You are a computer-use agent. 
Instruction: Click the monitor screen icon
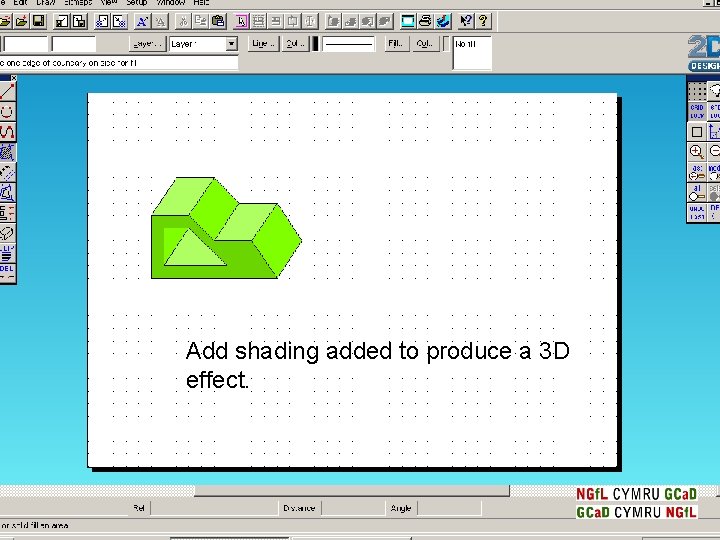click(x=408, y=21)
